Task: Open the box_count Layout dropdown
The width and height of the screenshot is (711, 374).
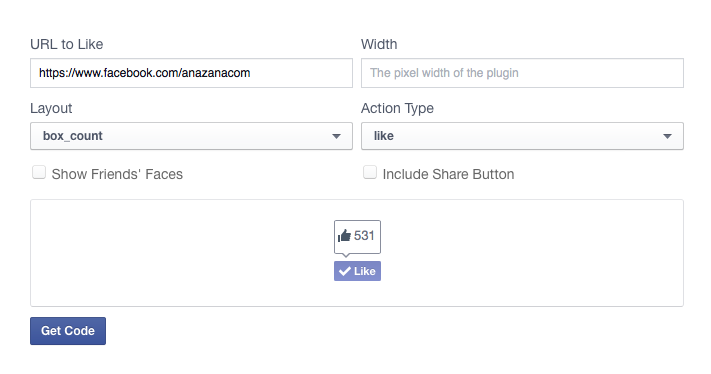Action: (191, 136)
